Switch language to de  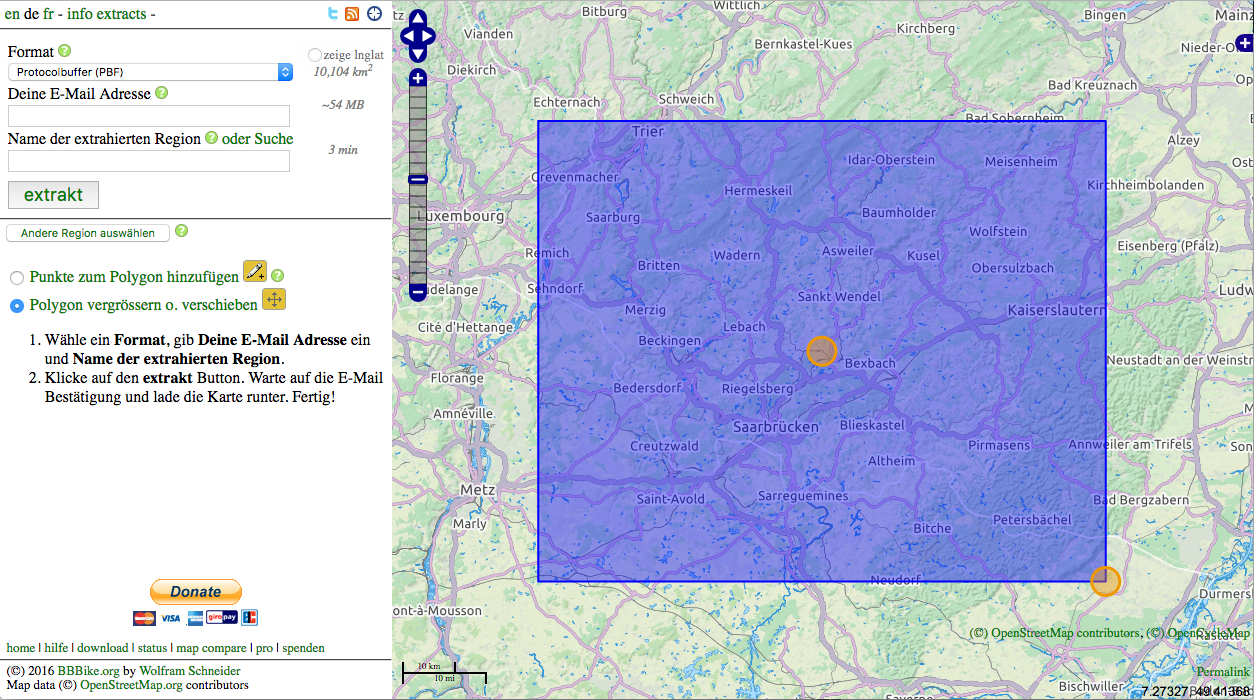31,14
